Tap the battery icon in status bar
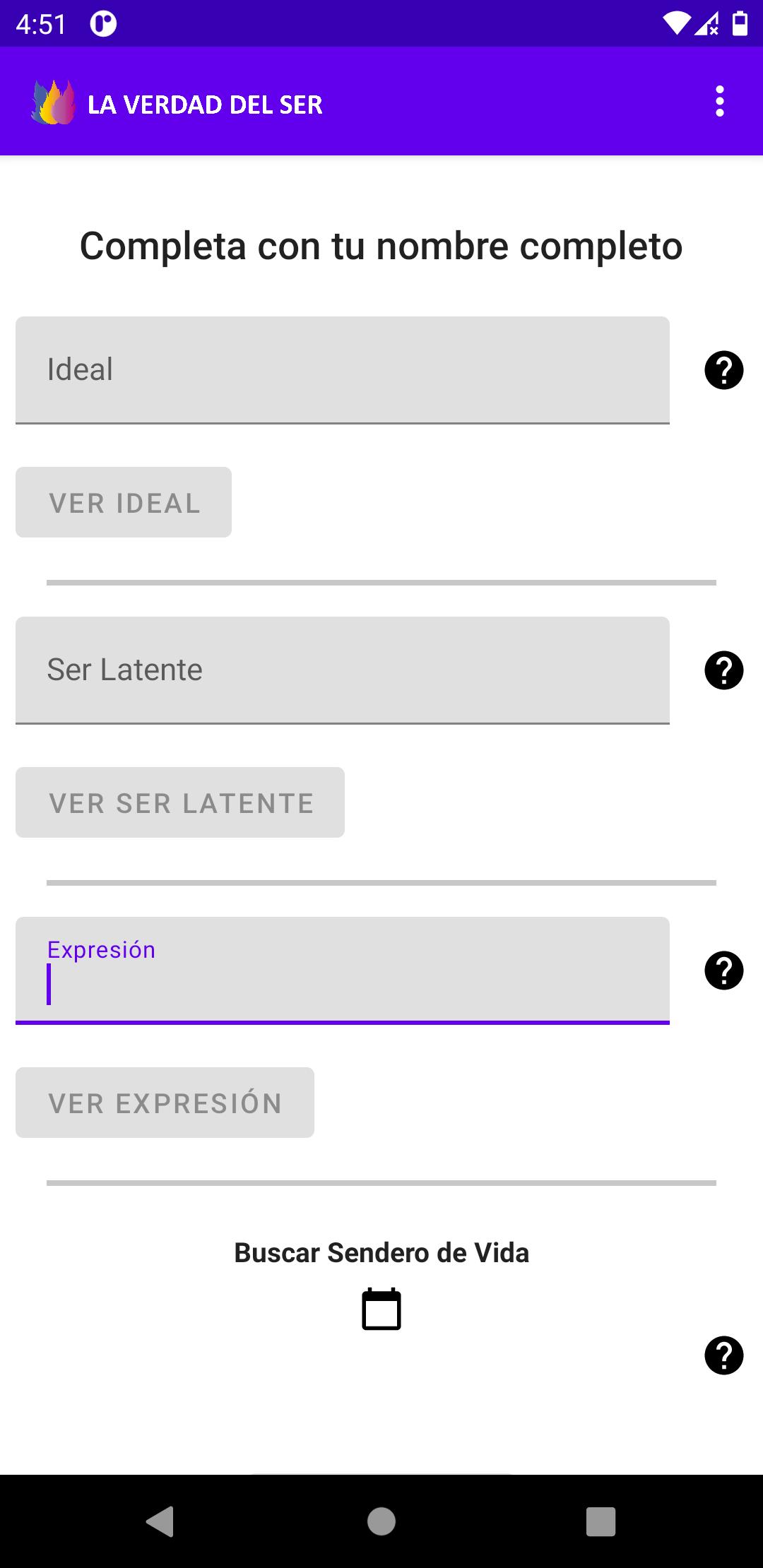 [x=740, y=24]
